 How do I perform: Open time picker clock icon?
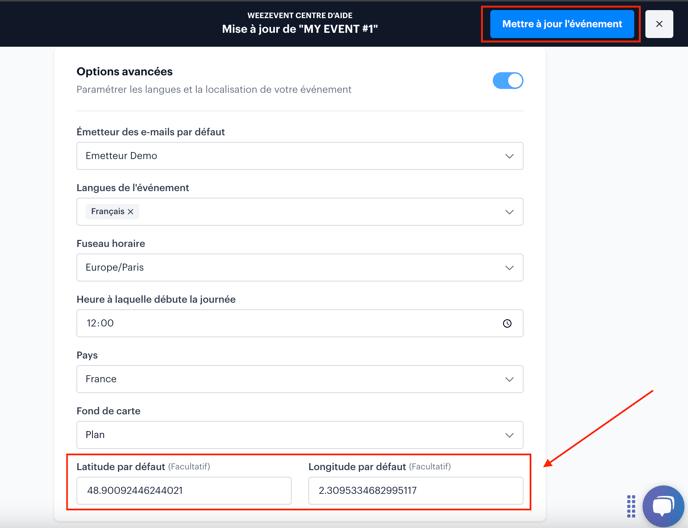[507, 323]
